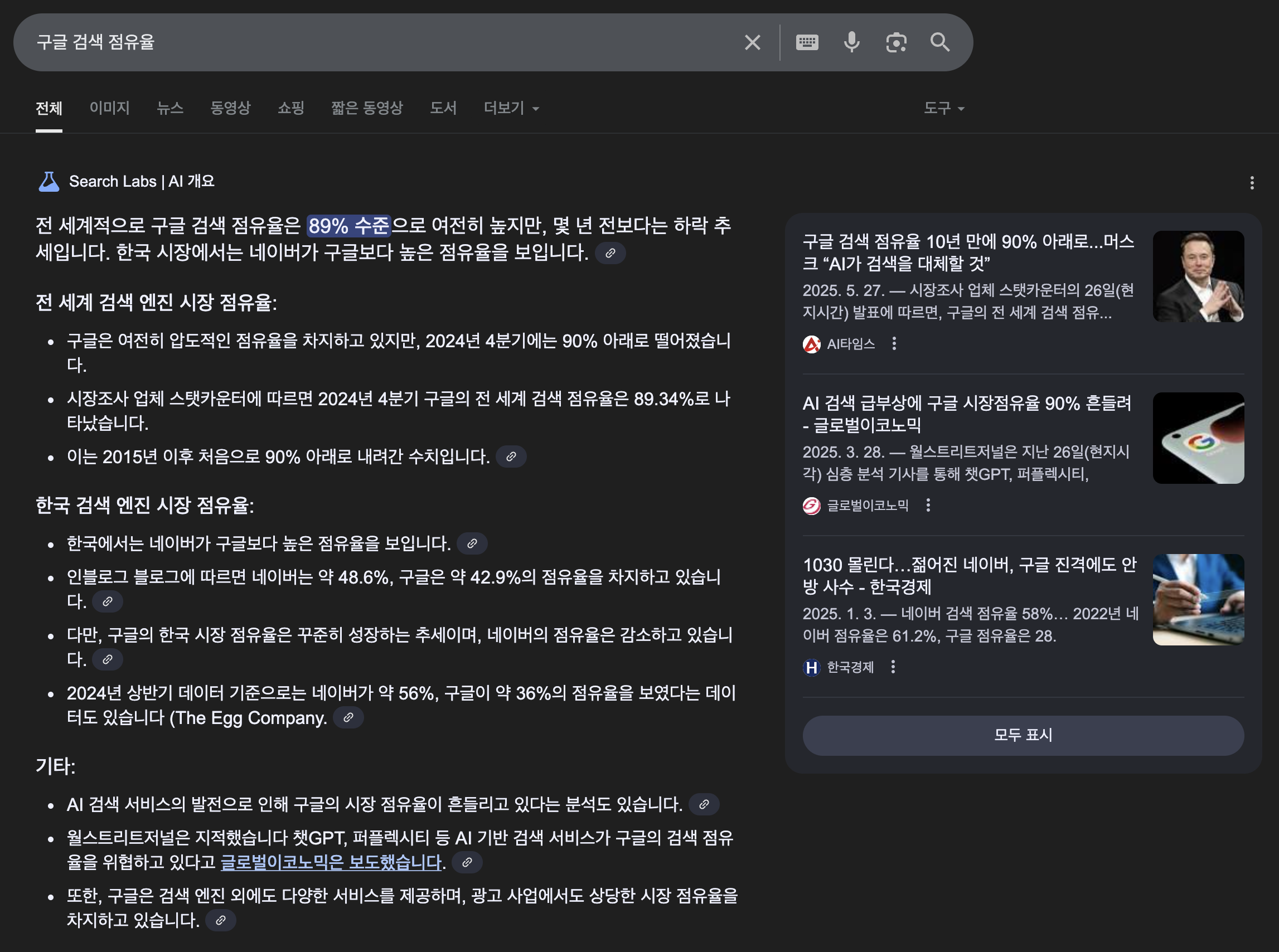The image size is (1279, 952).
Task: Open source link after The Egg Company
Action: pos(348,717)
